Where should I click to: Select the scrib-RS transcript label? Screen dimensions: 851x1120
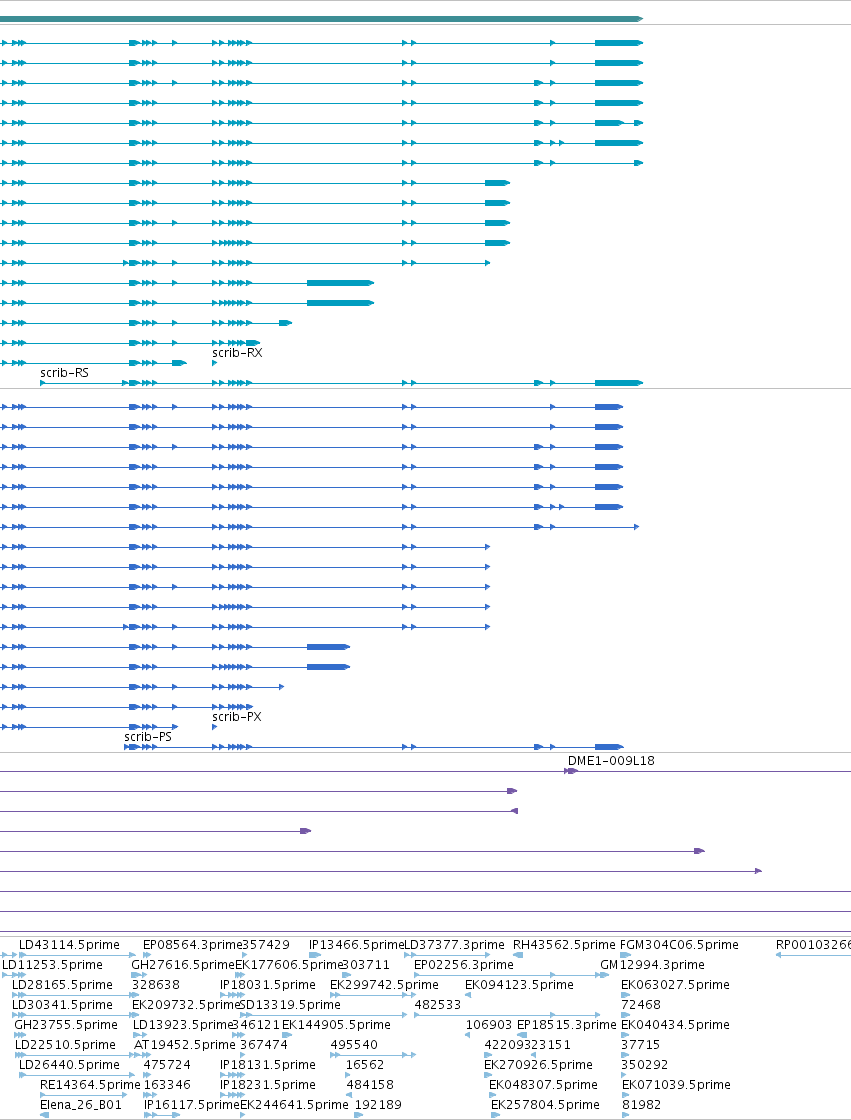pyautogui.click(x=64, y=373)
